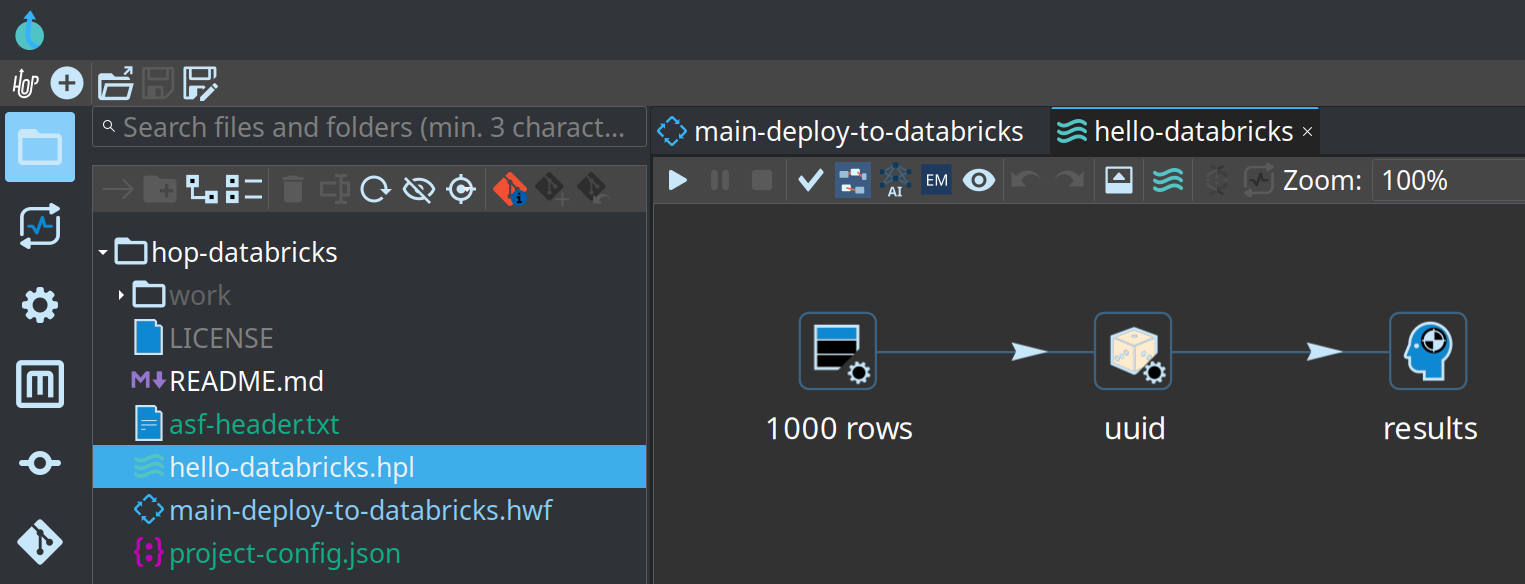Open Metadata perspective in sidebar
This screenshot has height=584, width=1525.
point(40,384)
